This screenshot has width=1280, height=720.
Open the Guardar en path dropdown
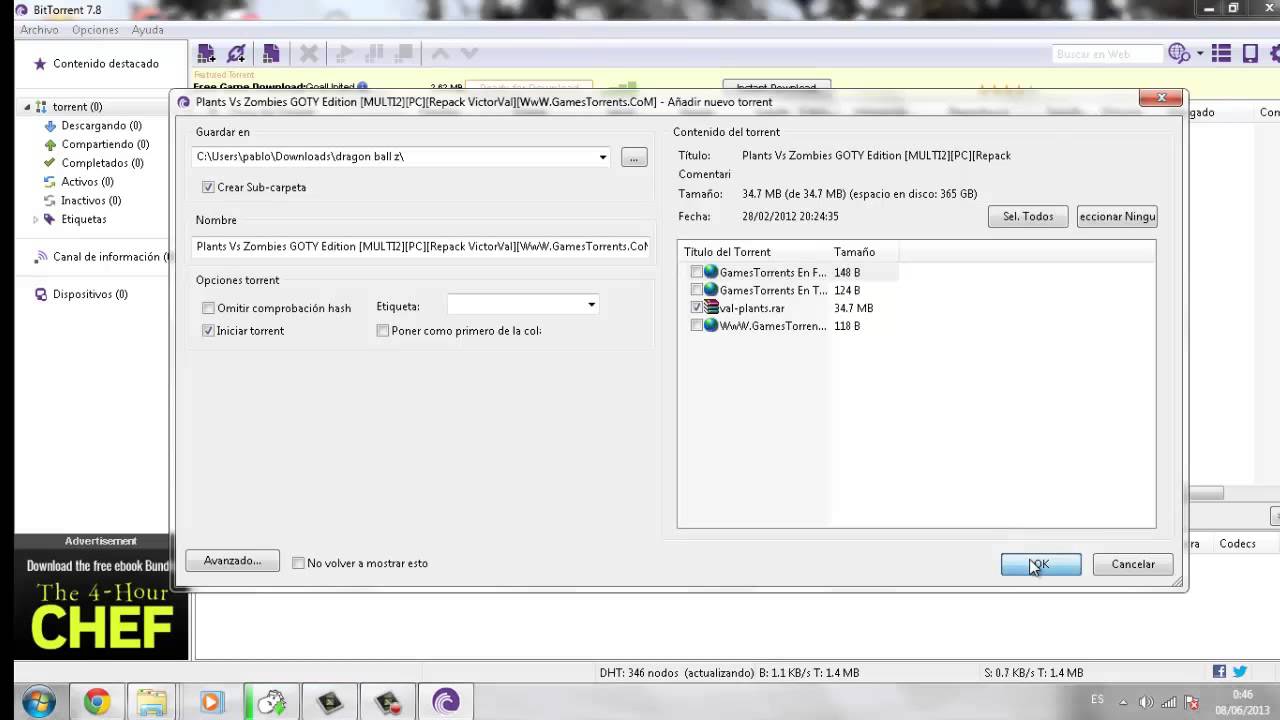602,157
